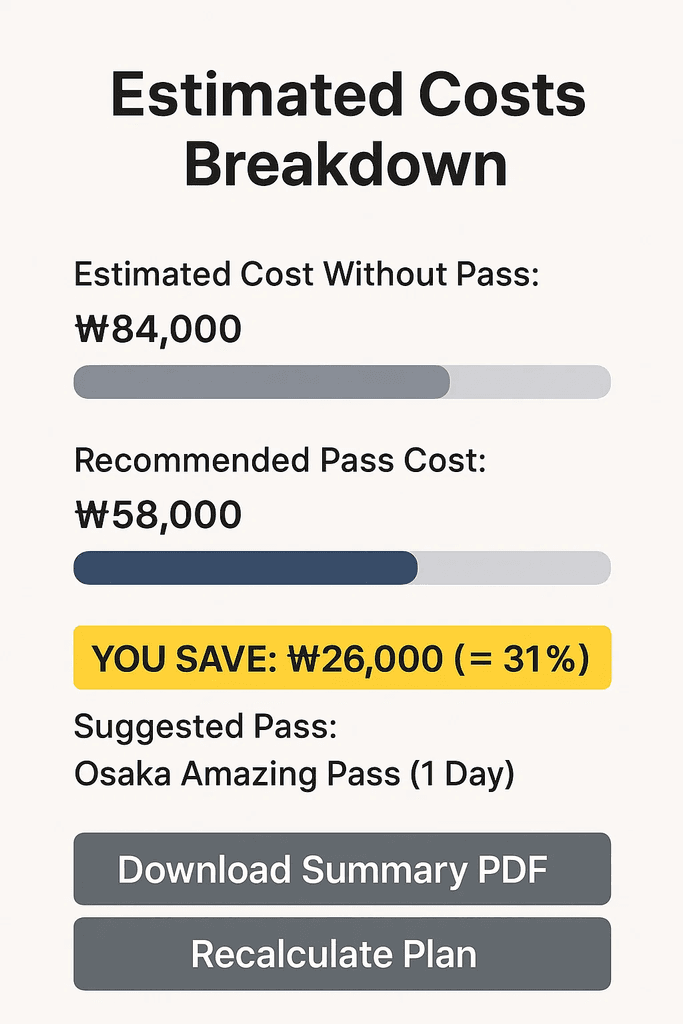Open the Osaka Amazing Pass (1 Day) text
The image size is (683, 1024).
294,774
